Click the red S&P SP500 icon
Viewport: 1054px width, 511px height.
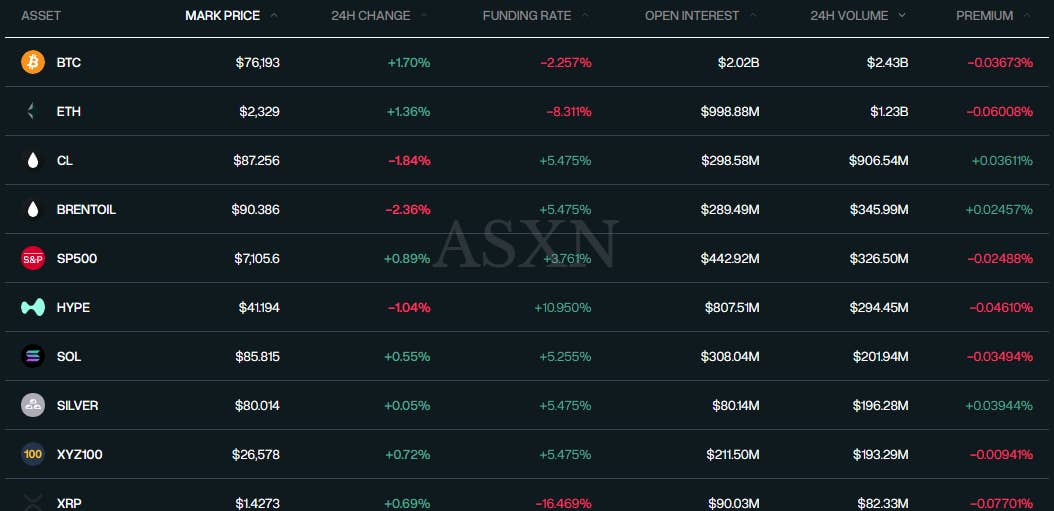tap(33, 258)
